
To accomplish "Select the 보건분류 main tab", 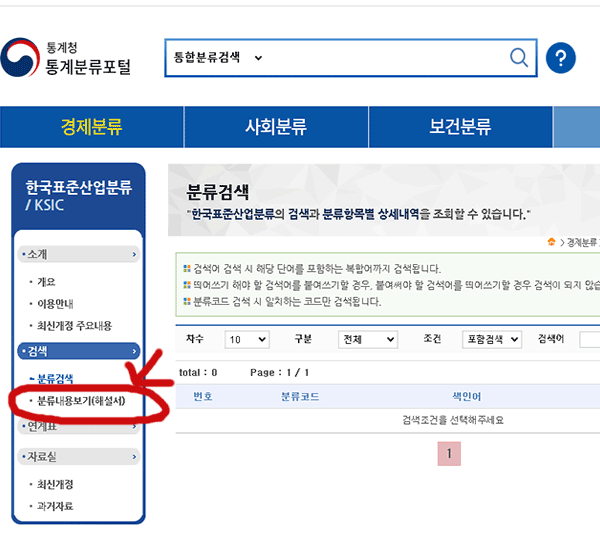I will [x=460, y=127].
